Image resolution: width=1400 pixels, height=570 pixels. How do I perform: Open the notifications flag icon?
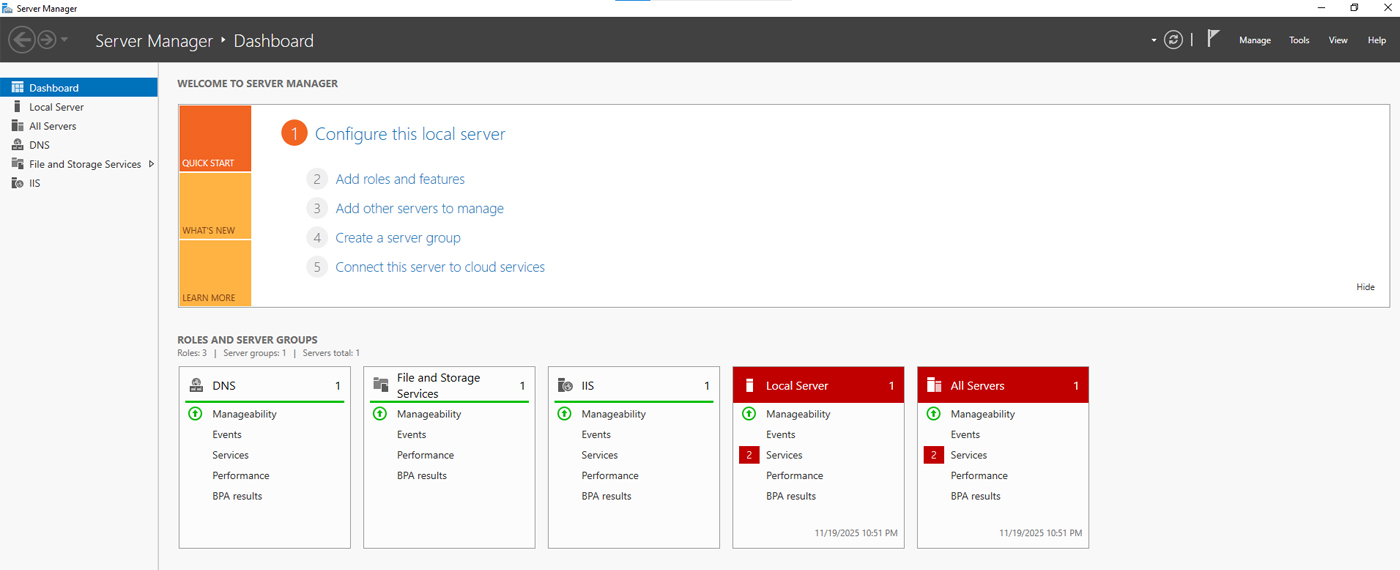1213,39
